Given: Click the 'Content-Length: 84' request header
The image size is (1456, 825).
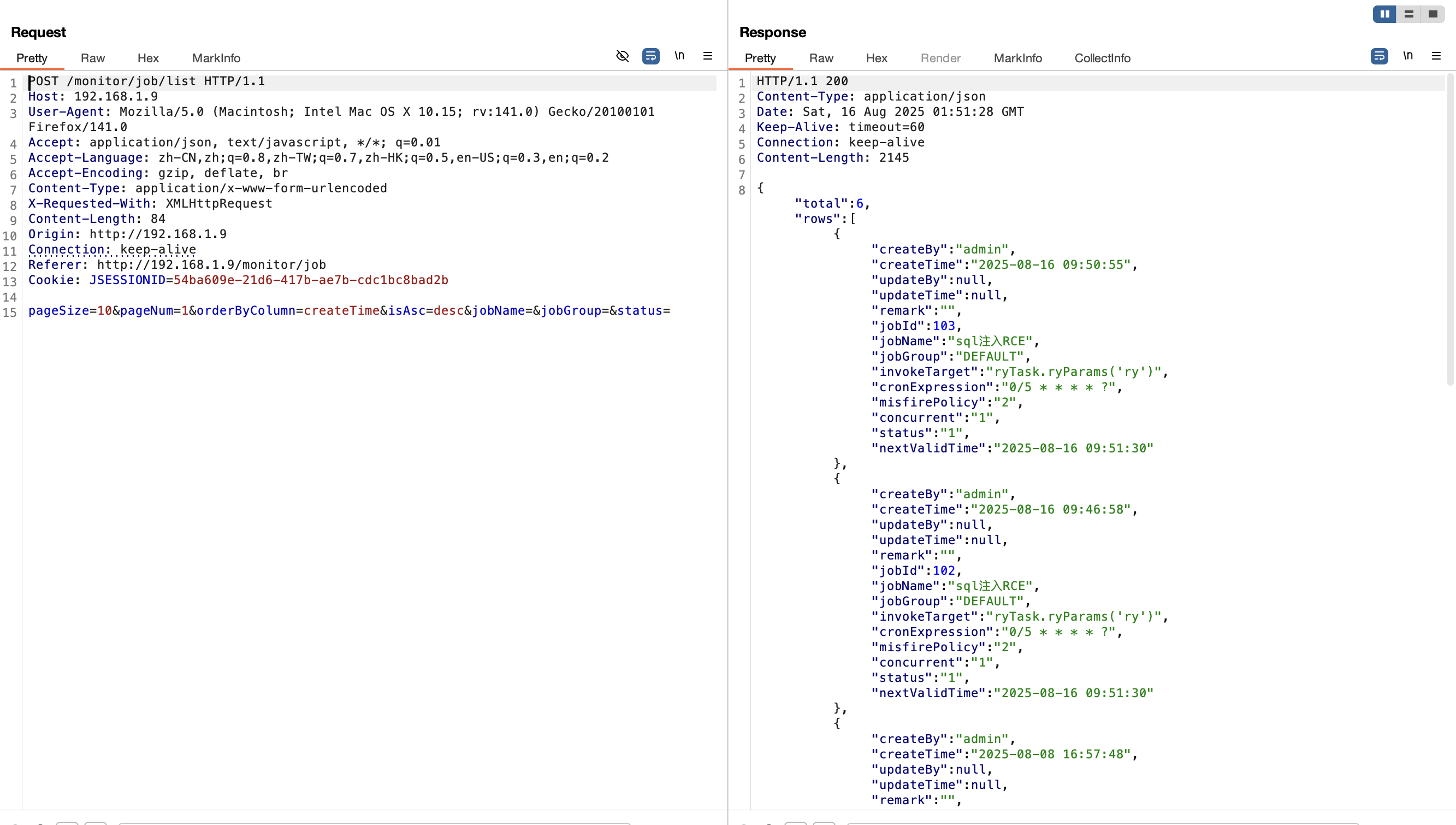Looking at the screenshot, I should pos(97,219).
